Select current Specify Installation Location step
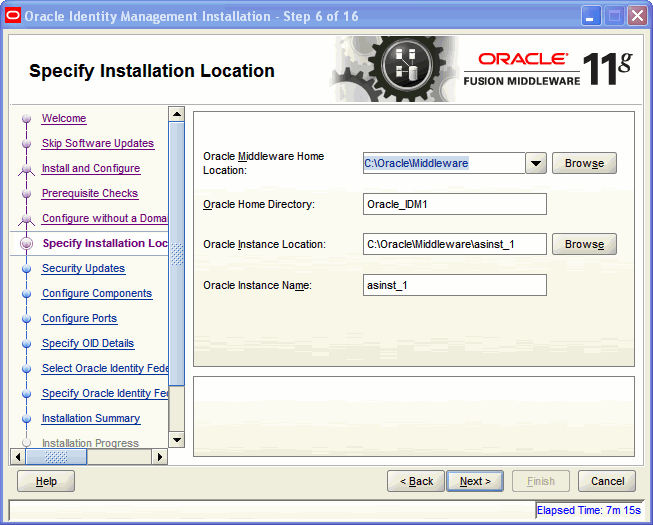Viewport: 653px width, 525px height. [x=105, y=243]
